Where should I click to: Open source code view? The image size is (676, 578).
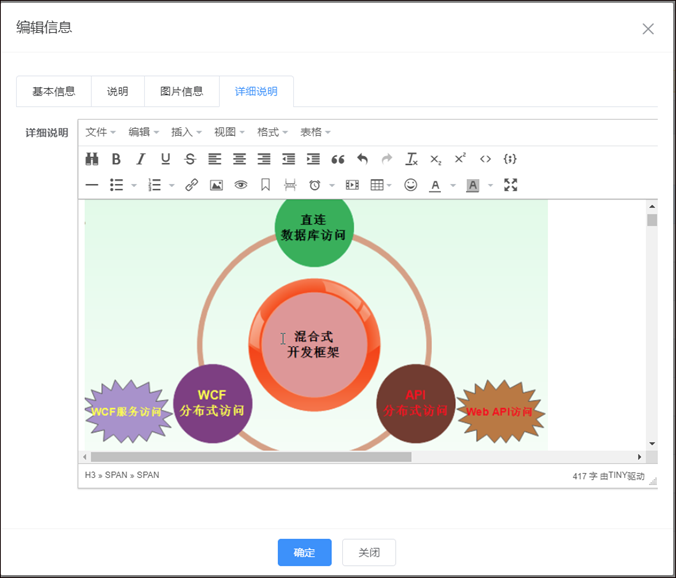(x=485, y=159)
